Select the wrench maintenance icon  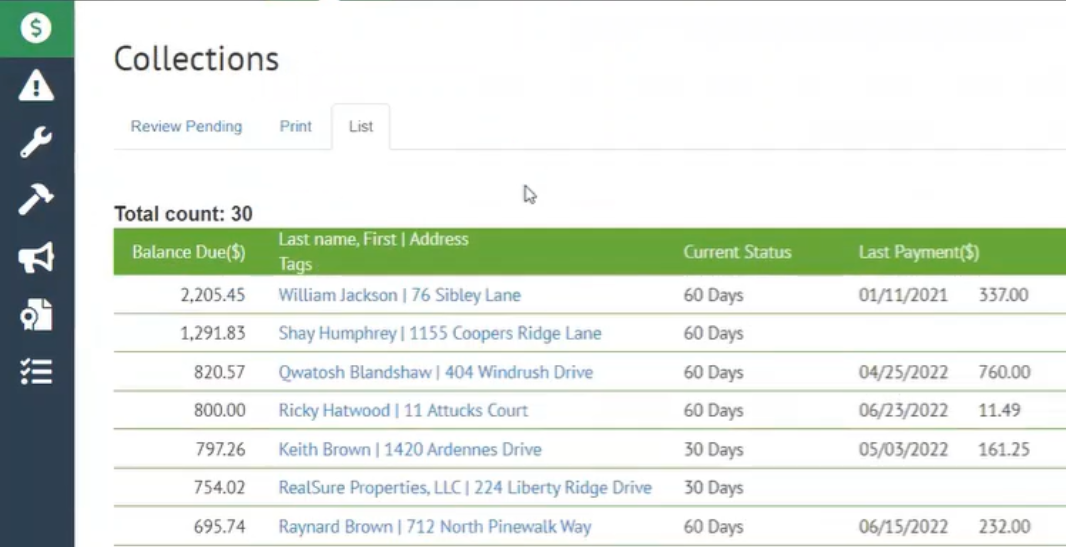click(x=36, y=143)
